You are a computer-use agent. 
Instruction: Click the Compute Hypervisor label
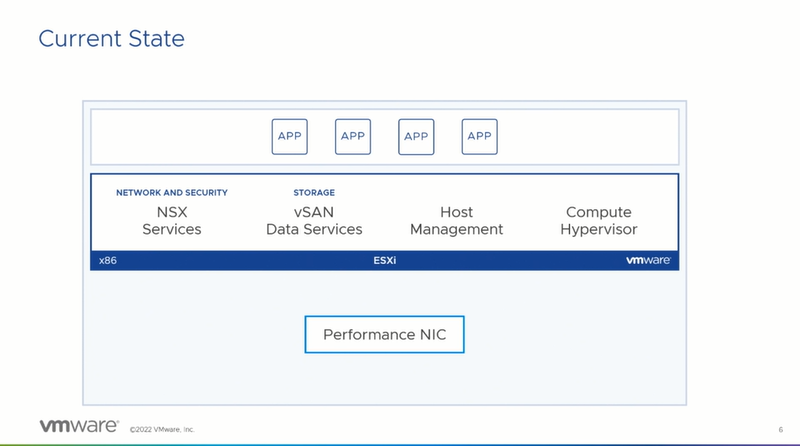[x=598, y=220]
